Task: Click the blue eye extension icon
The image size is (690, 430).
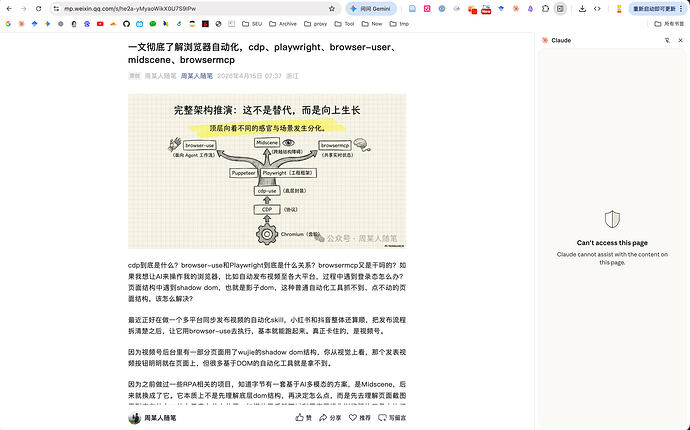Action: click(x=442, y=8)
